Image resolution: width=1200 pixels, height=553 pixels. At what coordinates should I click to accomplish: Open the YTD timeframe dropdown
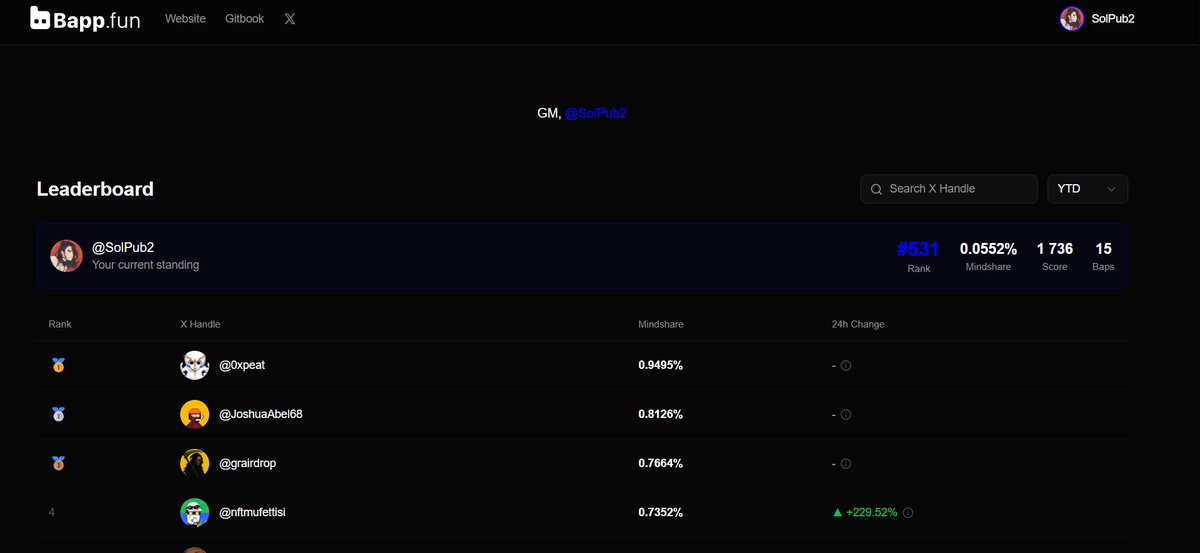(1087, 189)
